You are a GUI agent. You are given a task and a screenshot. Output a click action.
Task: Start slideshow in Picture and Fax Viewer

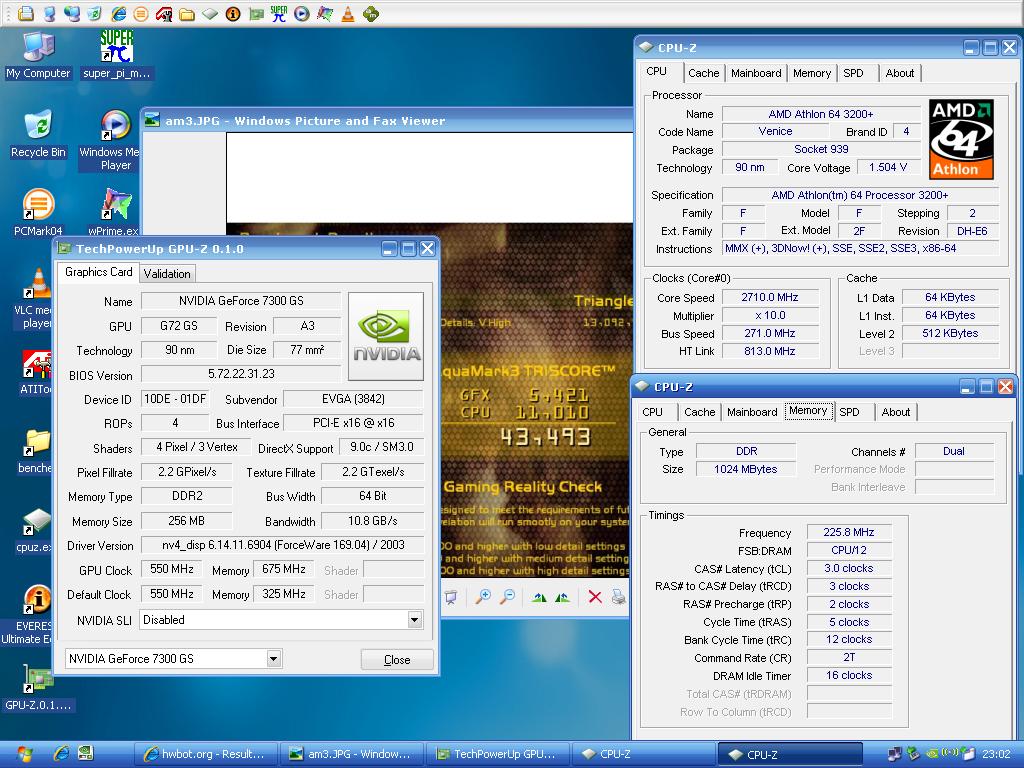click(x=451, y=596)
